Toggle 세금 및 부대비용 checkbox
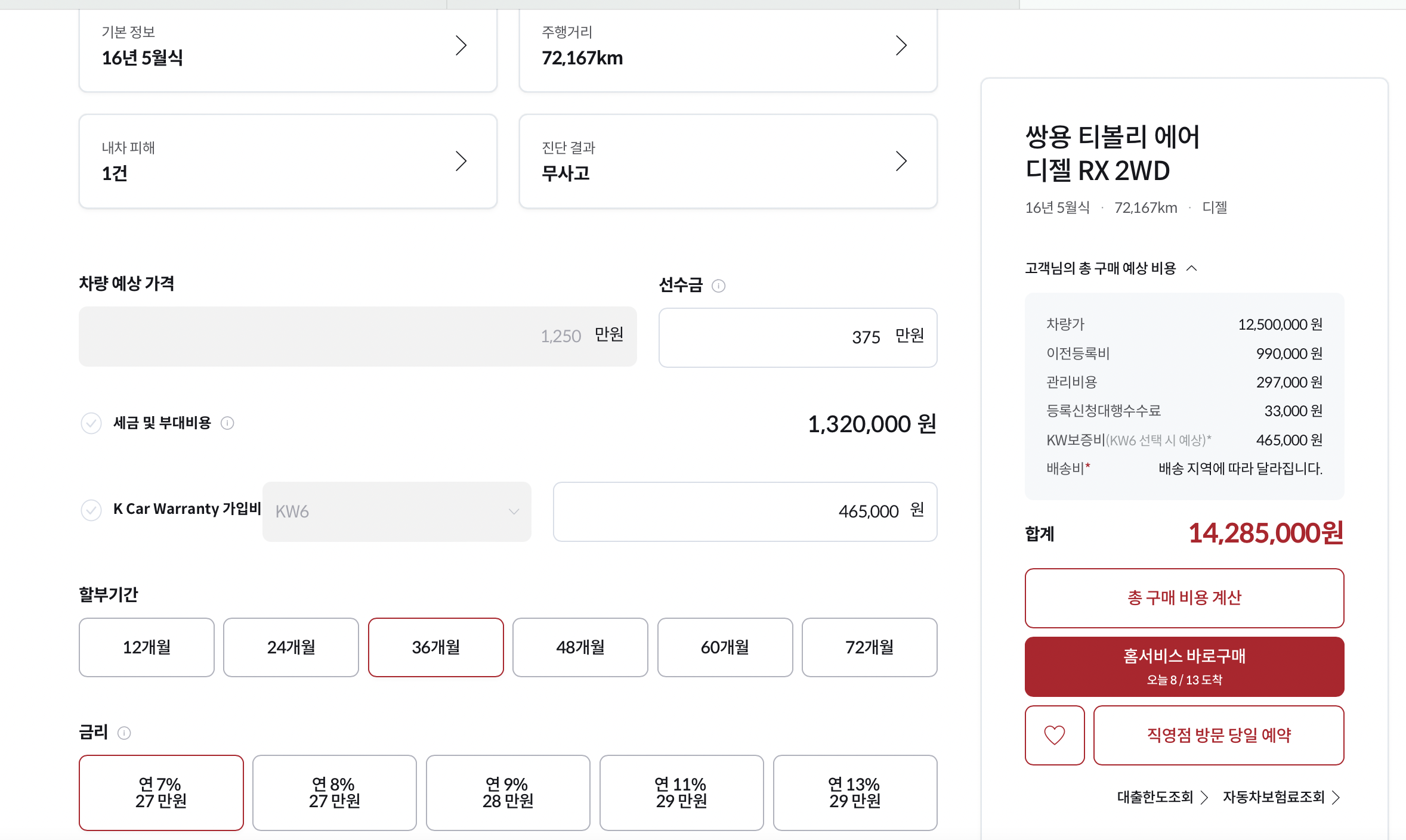 tap(91, 423)
